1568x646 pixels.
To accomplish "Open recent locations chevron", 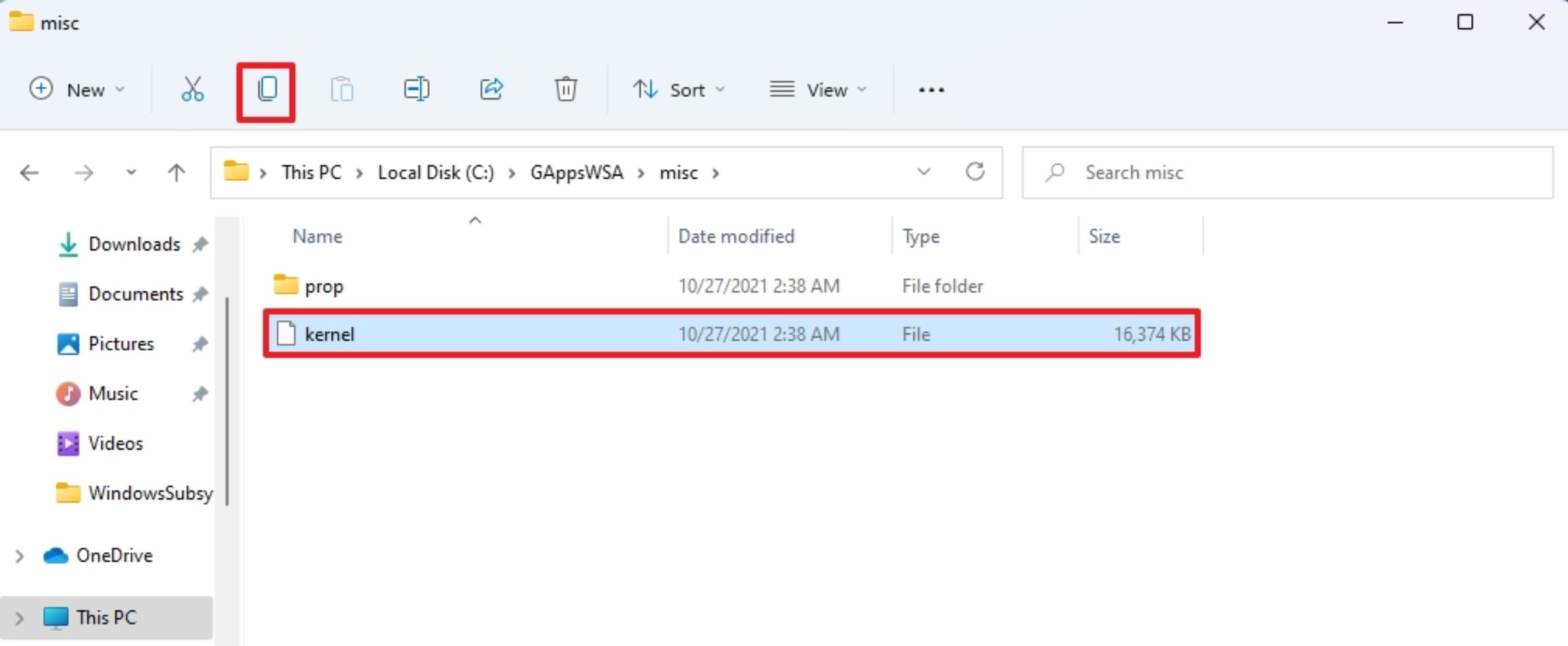I will 131,172.
